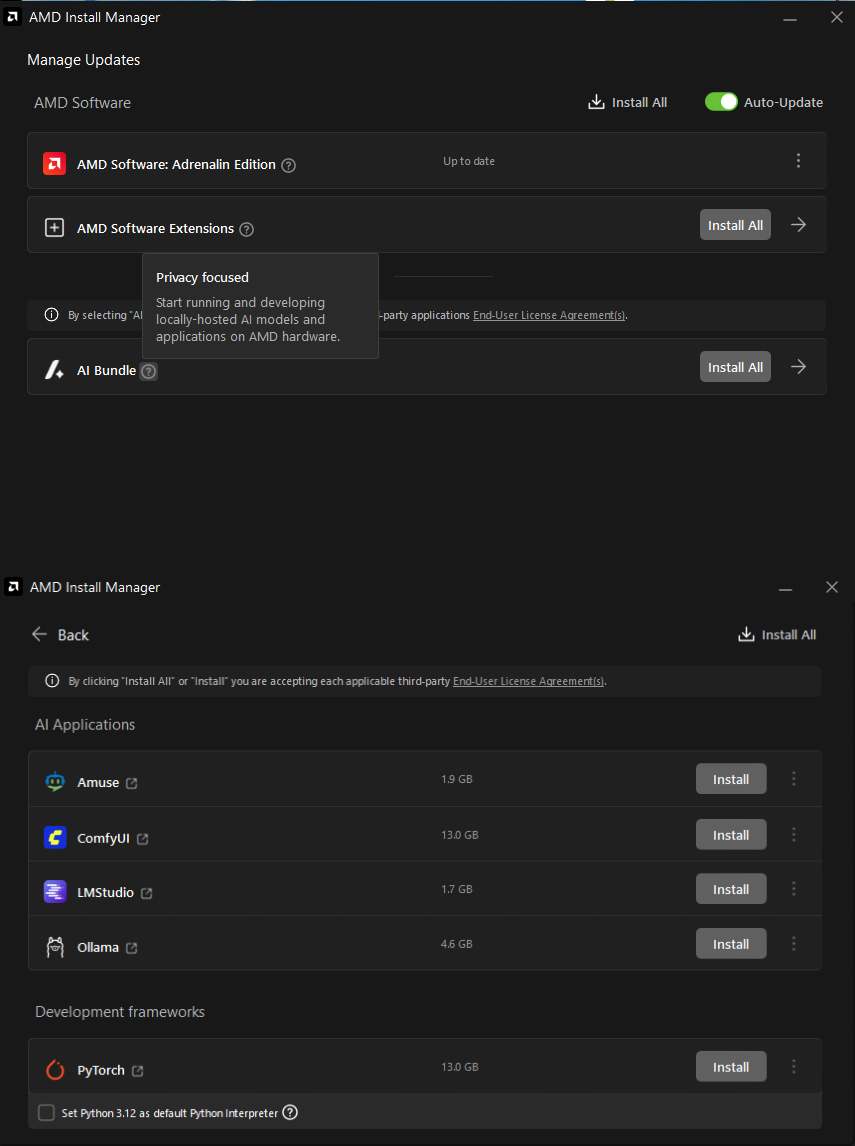The image size is (855, 1146).
Task: Click the Ollama llama icon
Action: (55, 946)
